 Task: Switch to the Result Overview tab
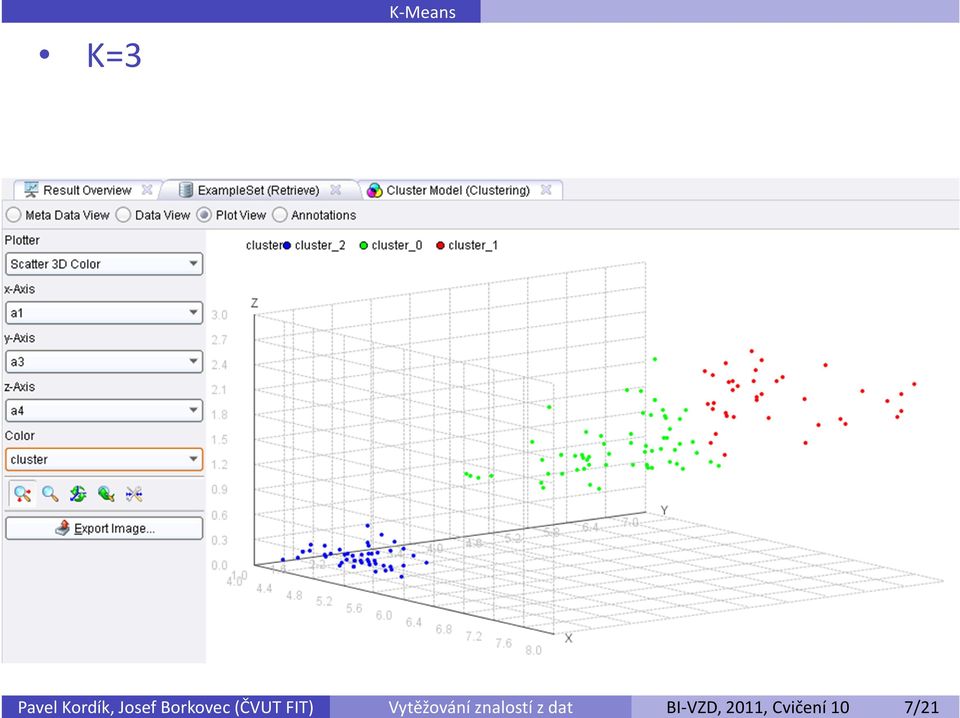click(x=87, y=190)
